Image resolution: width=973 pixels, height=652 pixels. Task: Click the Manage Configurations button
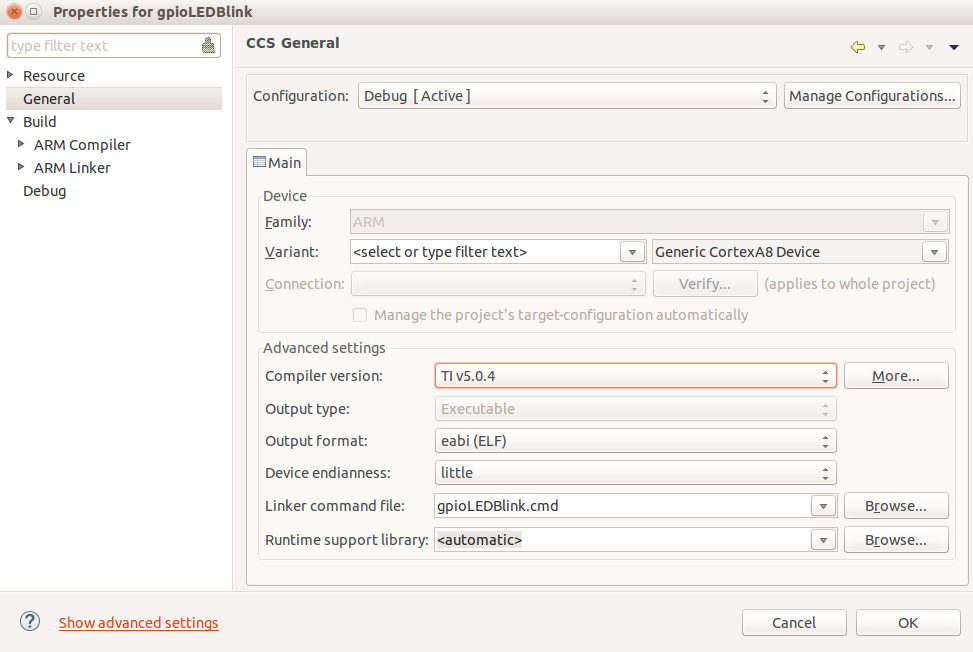click(872, 96)
